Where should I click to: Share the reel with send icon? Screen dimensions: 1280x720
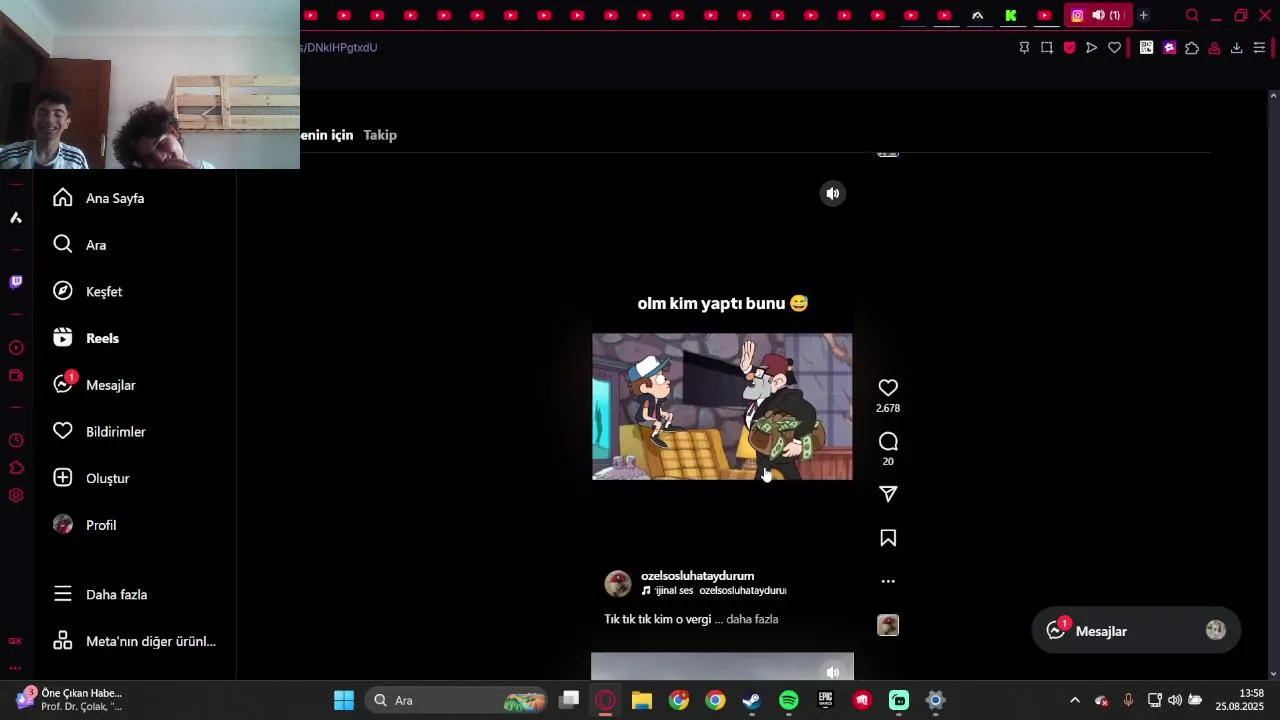(888, 494)
